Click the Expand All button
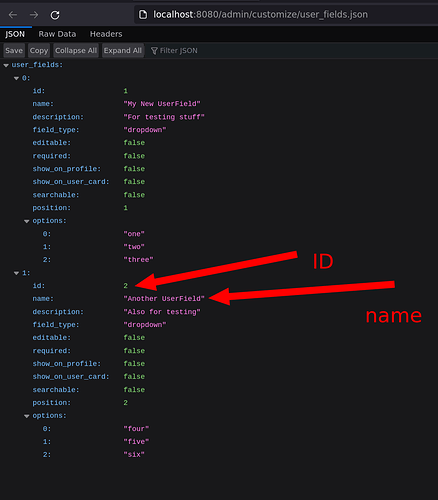Viewport: 438px width, 500px height. point(123,51)
